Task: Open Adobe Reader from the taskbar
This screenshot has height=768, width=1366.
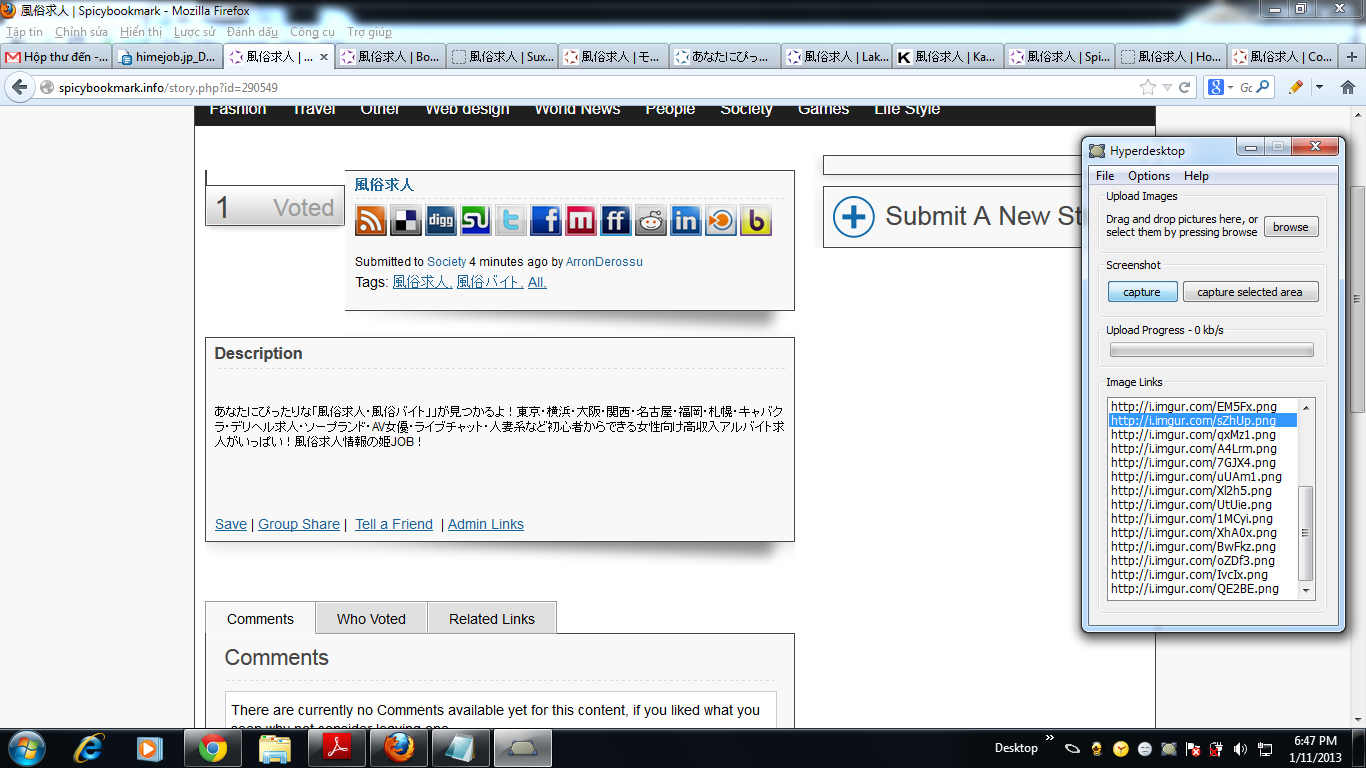Action: pos(336,748)
